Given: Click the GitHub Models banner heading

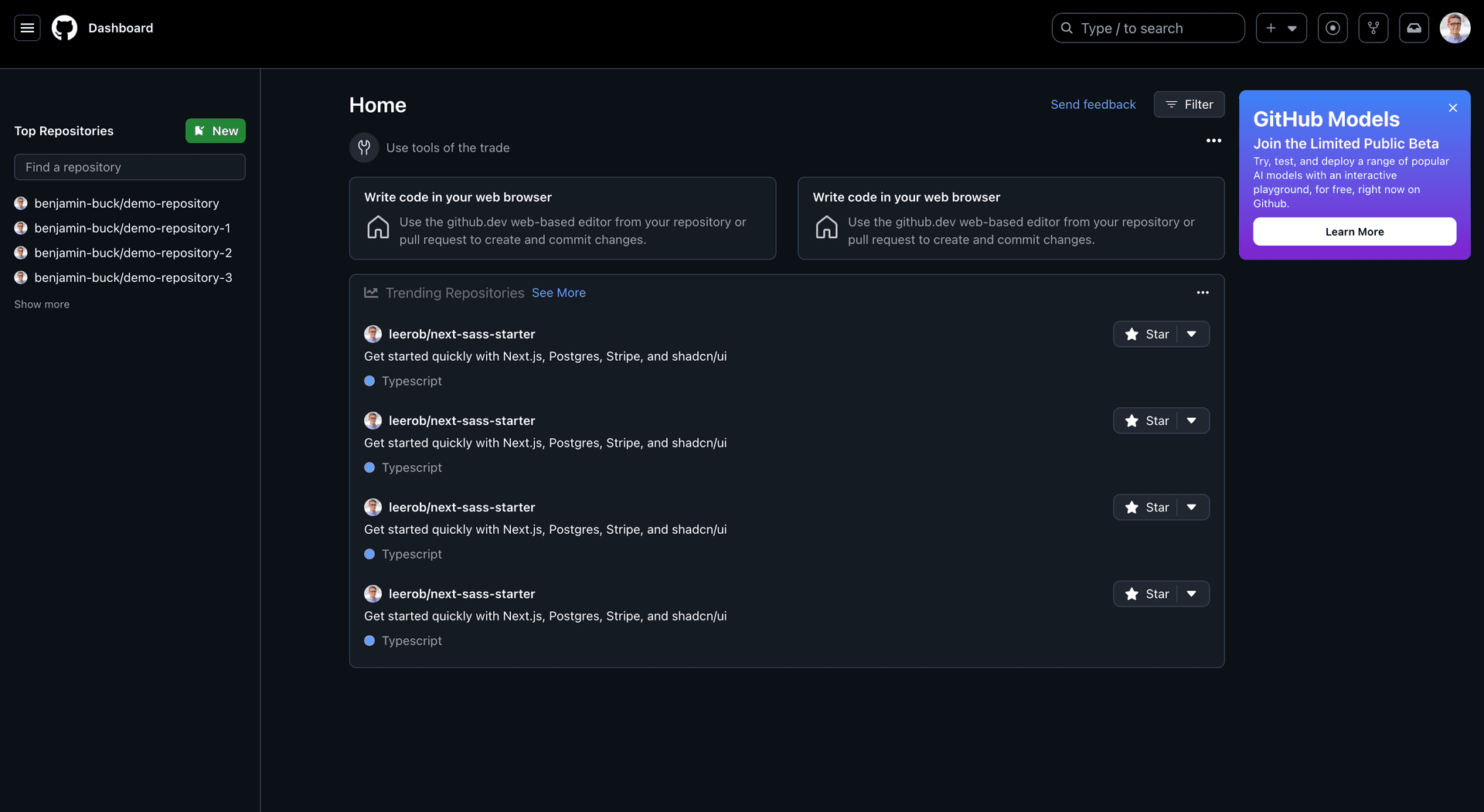Looking at the screenshot, I should point(1326,119).
